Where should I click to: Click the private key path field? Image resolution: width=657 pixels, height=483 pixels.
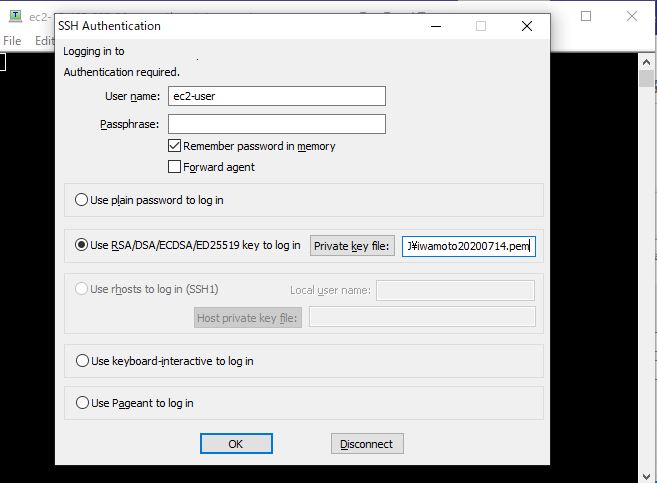(468, 246)
